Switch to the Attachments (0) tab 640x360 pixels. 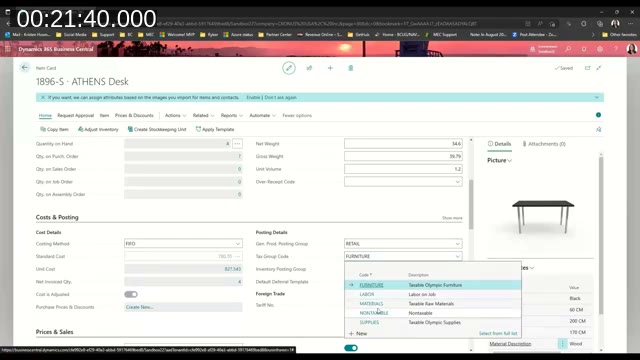[544, 144]
